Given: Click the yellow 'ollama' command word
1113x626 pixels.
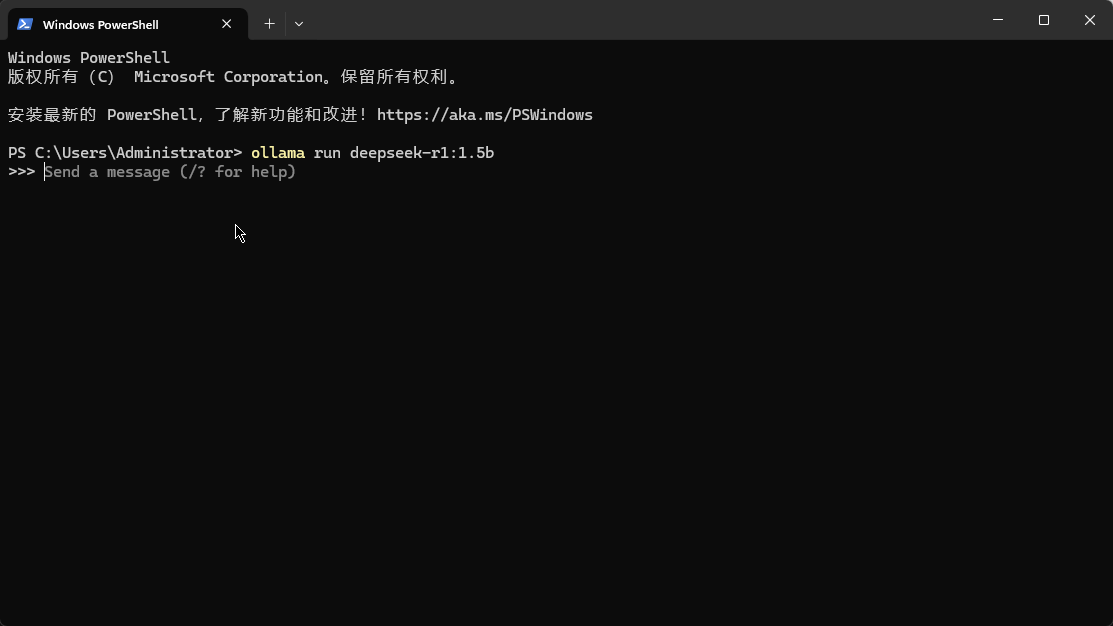Looking at the screenshot, I should pos(277,153).
